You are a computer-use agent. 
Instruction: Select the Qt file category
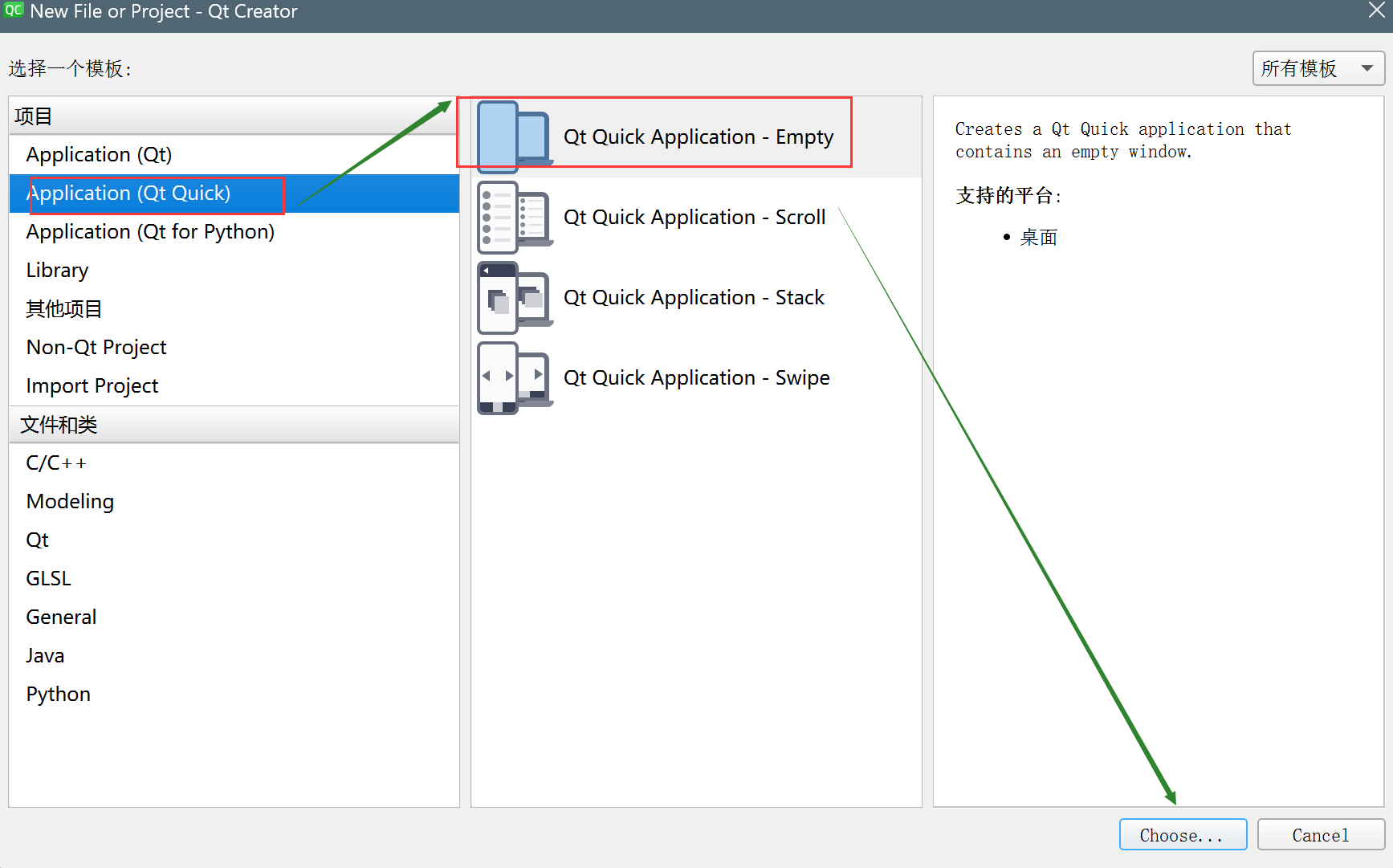coord(234,540)
